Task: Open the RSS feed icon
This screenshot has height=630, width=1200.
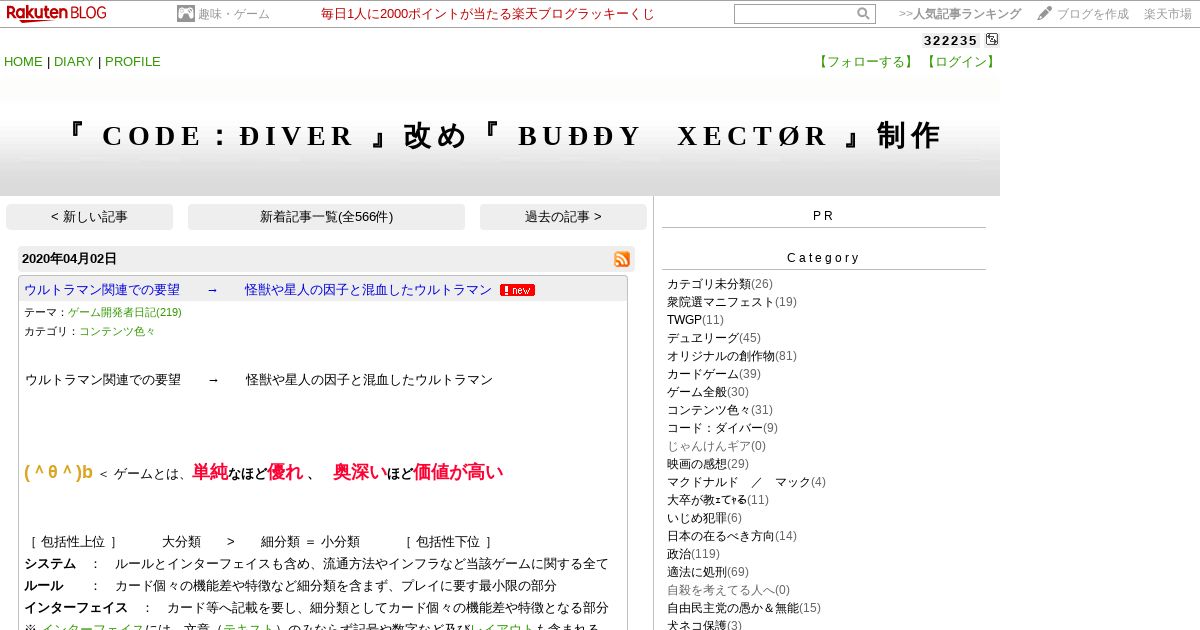Action: point(622,259)
